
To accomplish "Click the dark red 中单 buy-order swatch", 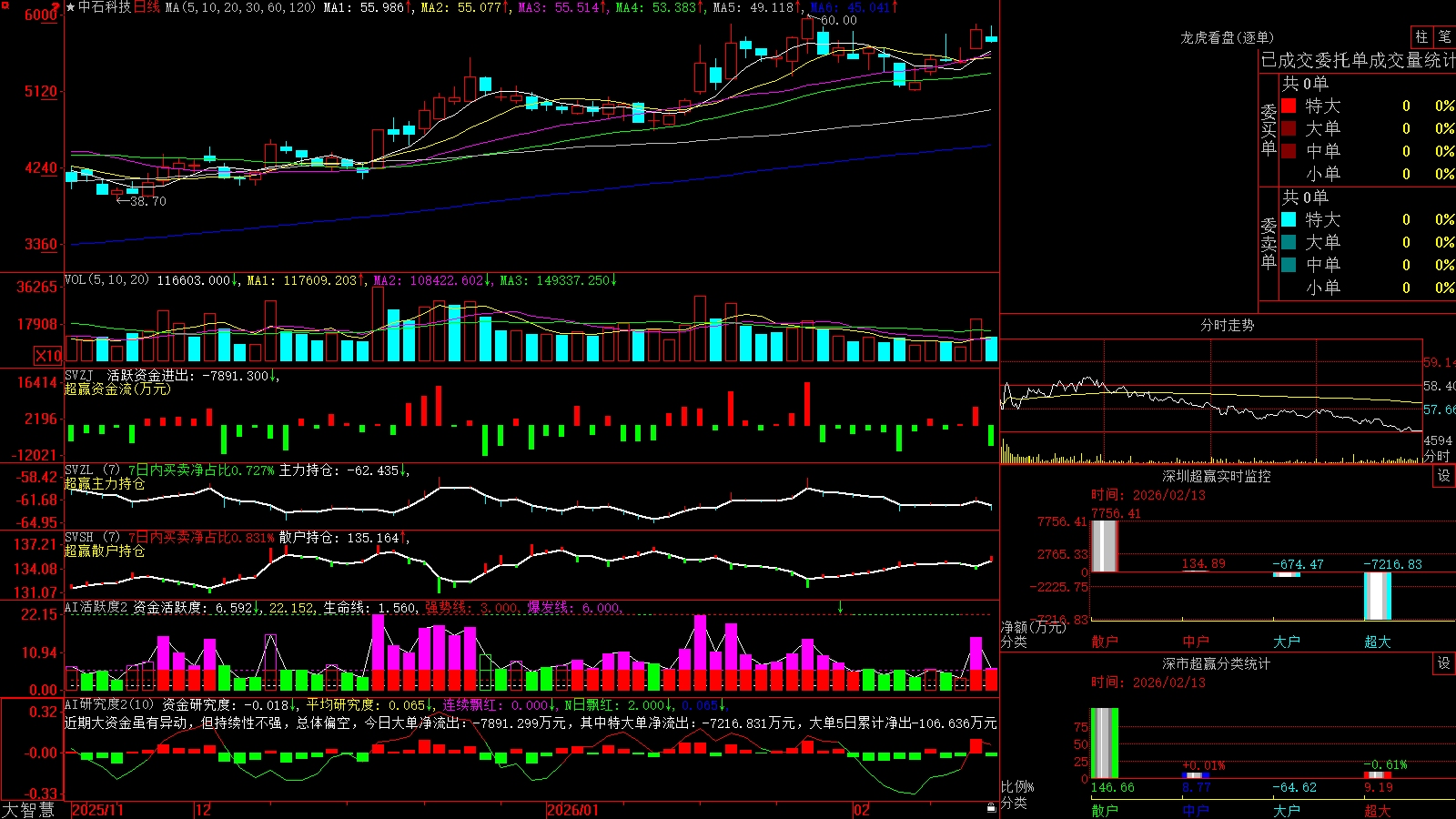I will (1289, 151).
